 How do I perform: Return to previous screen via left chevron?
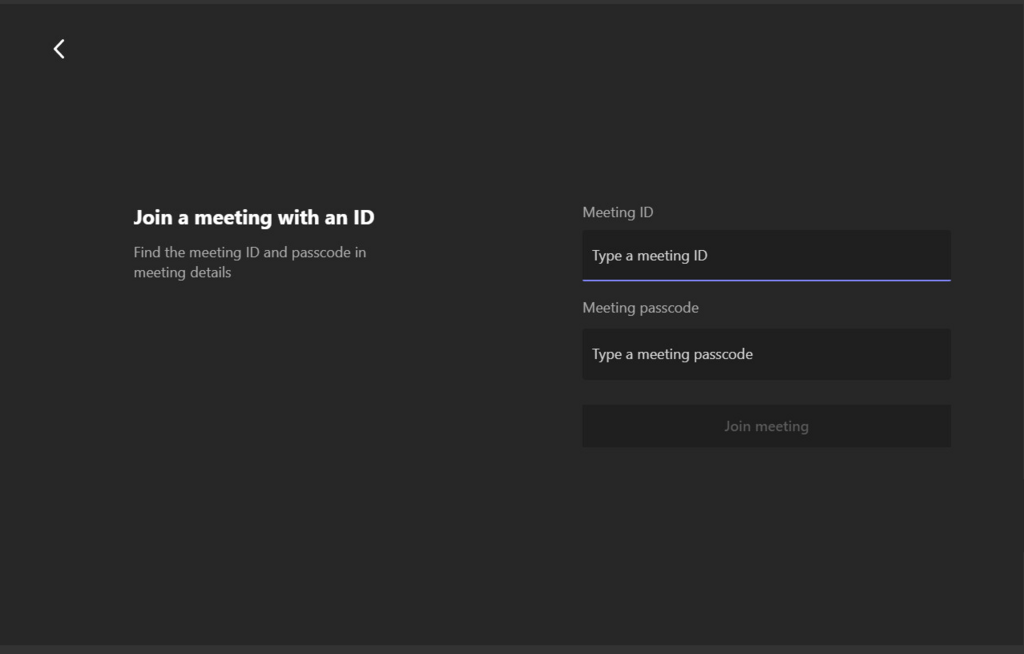59,49
